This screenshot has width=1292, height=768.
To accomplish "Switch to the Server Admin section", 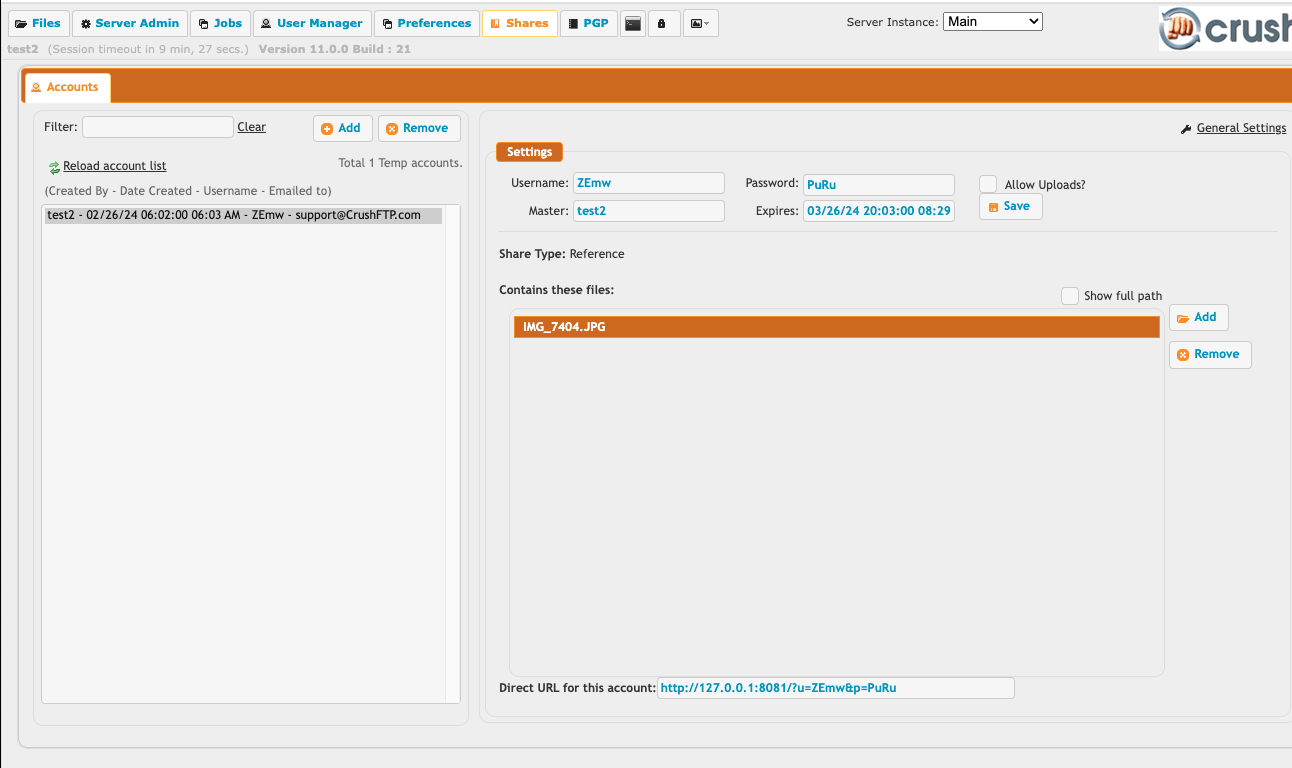I will 130,23.
